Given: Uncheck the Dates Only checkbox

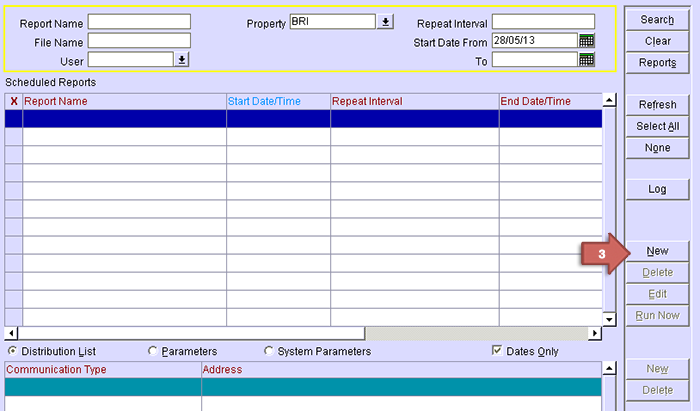Looking at the screenshot, I should [497, 350].
